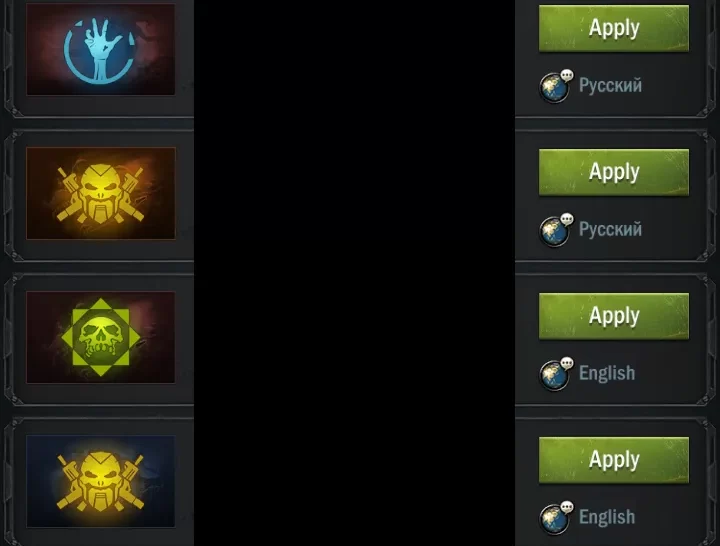Open the green skull diamond clan emblem
Image resolution: width=720 pixels, height=546 pixels.
(101, 337)
